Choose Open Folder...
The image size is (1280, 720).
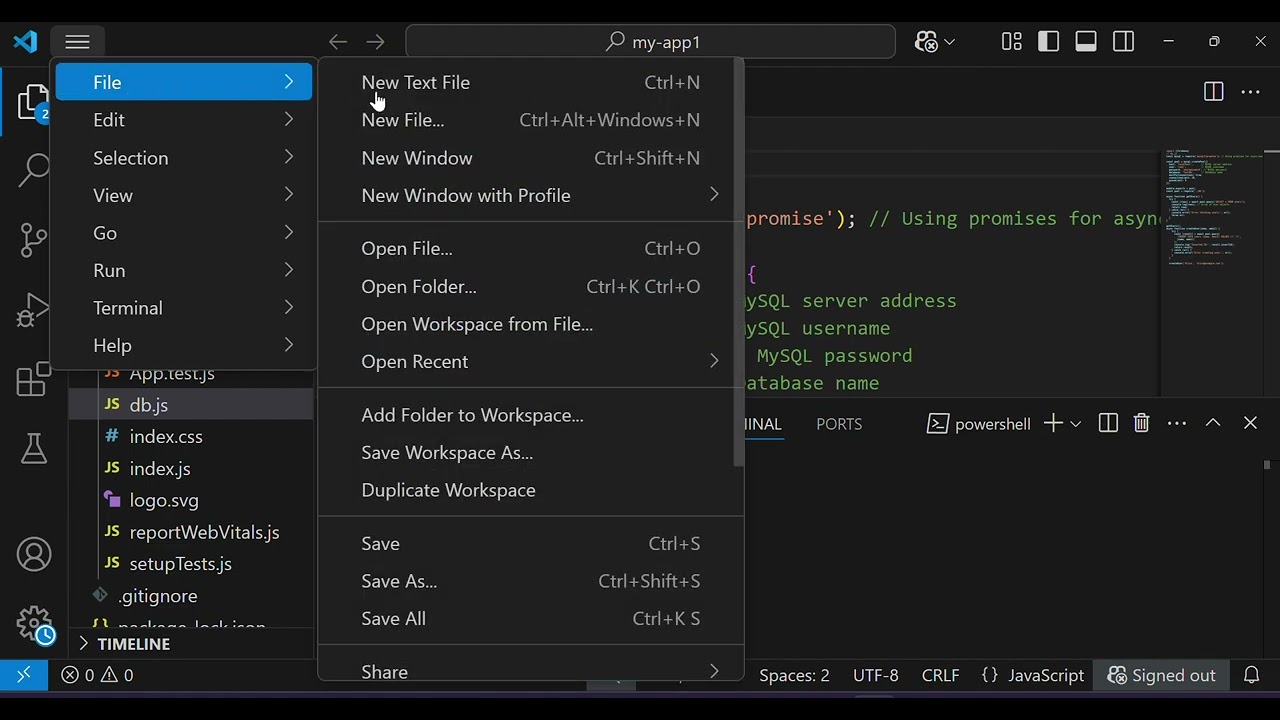[530, 287]
